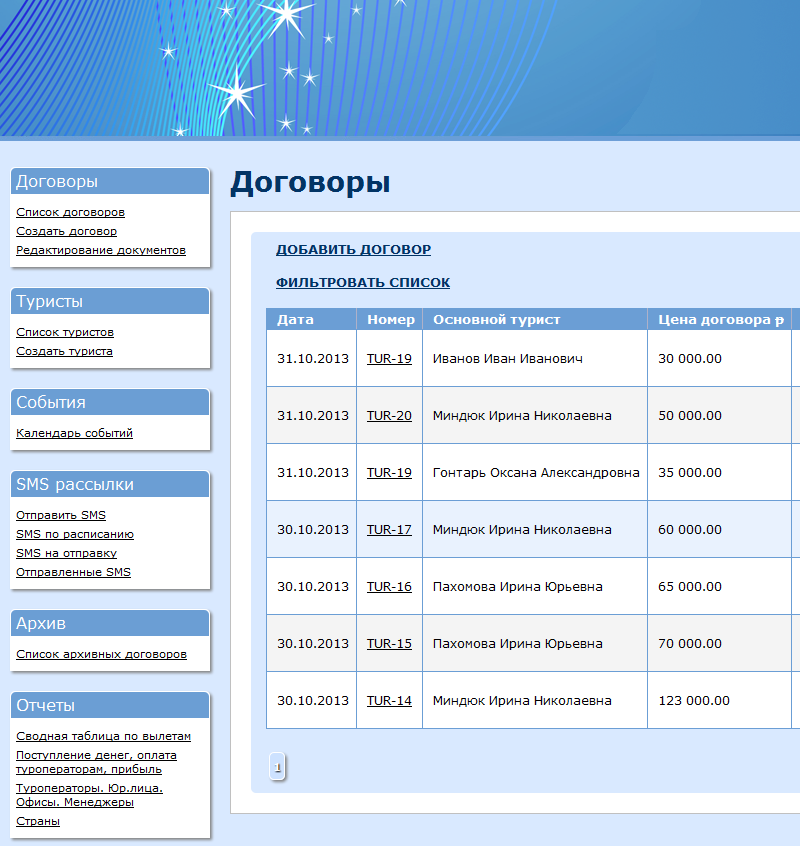This screenshot has width=800, height=846.
Task: Click the Архив sidebar section header
Action: (110, 623)
